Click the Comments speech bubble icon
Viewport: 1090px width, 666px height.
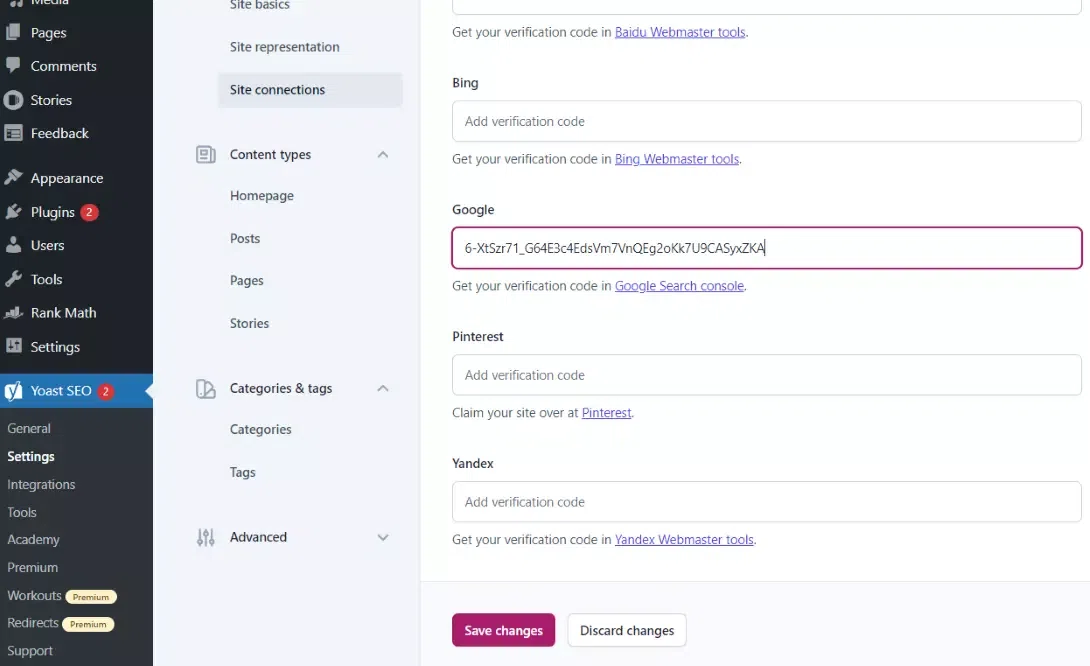(13, 66)
